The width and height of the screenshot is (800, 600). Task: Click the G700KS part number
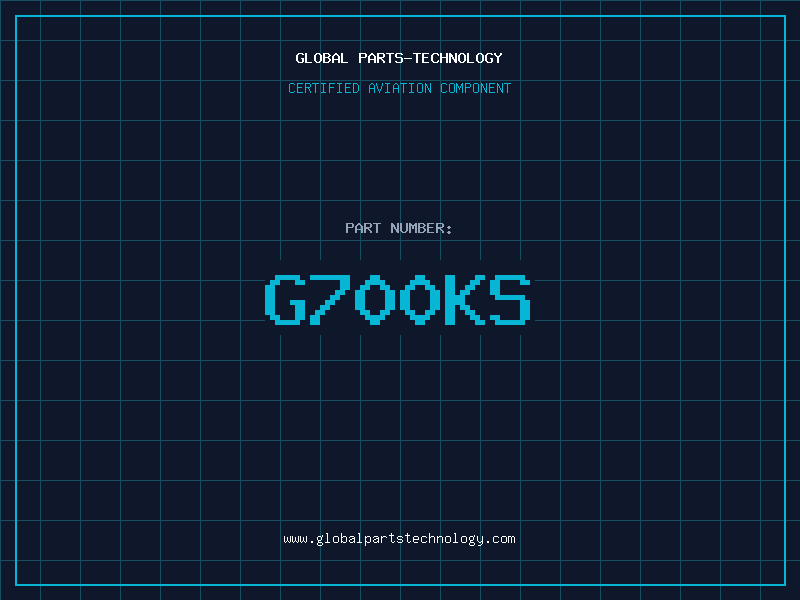398,299
